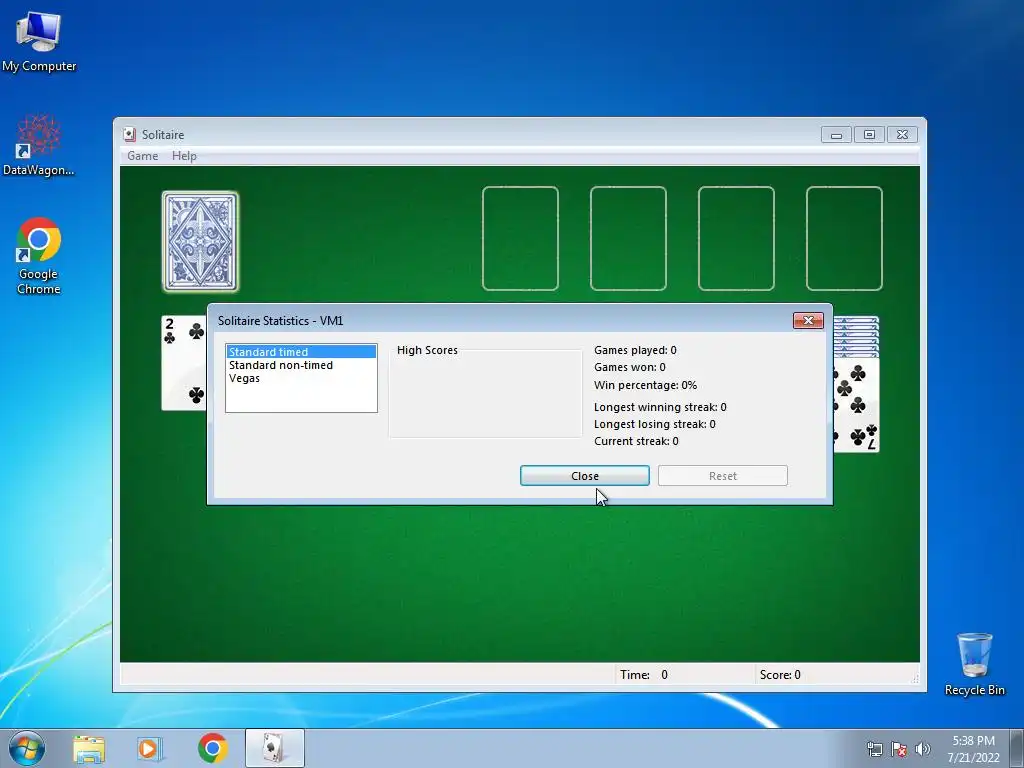Open File Explorer from taskbar
Viewport: 1024px width, 768px height.
[x=89, y=748]
